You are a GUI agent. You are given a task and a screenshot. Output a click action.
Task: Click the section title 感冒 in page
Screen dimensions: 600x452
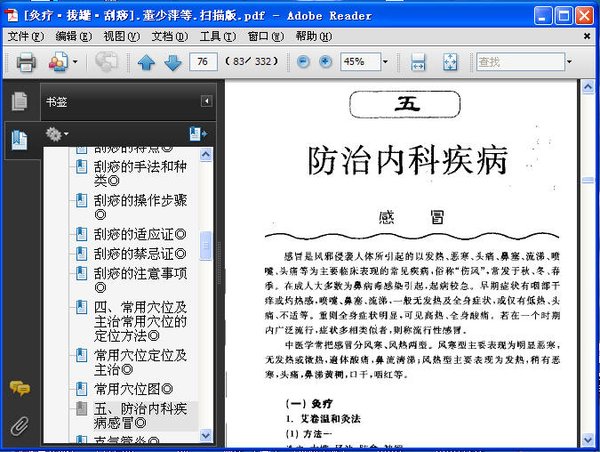412,217
